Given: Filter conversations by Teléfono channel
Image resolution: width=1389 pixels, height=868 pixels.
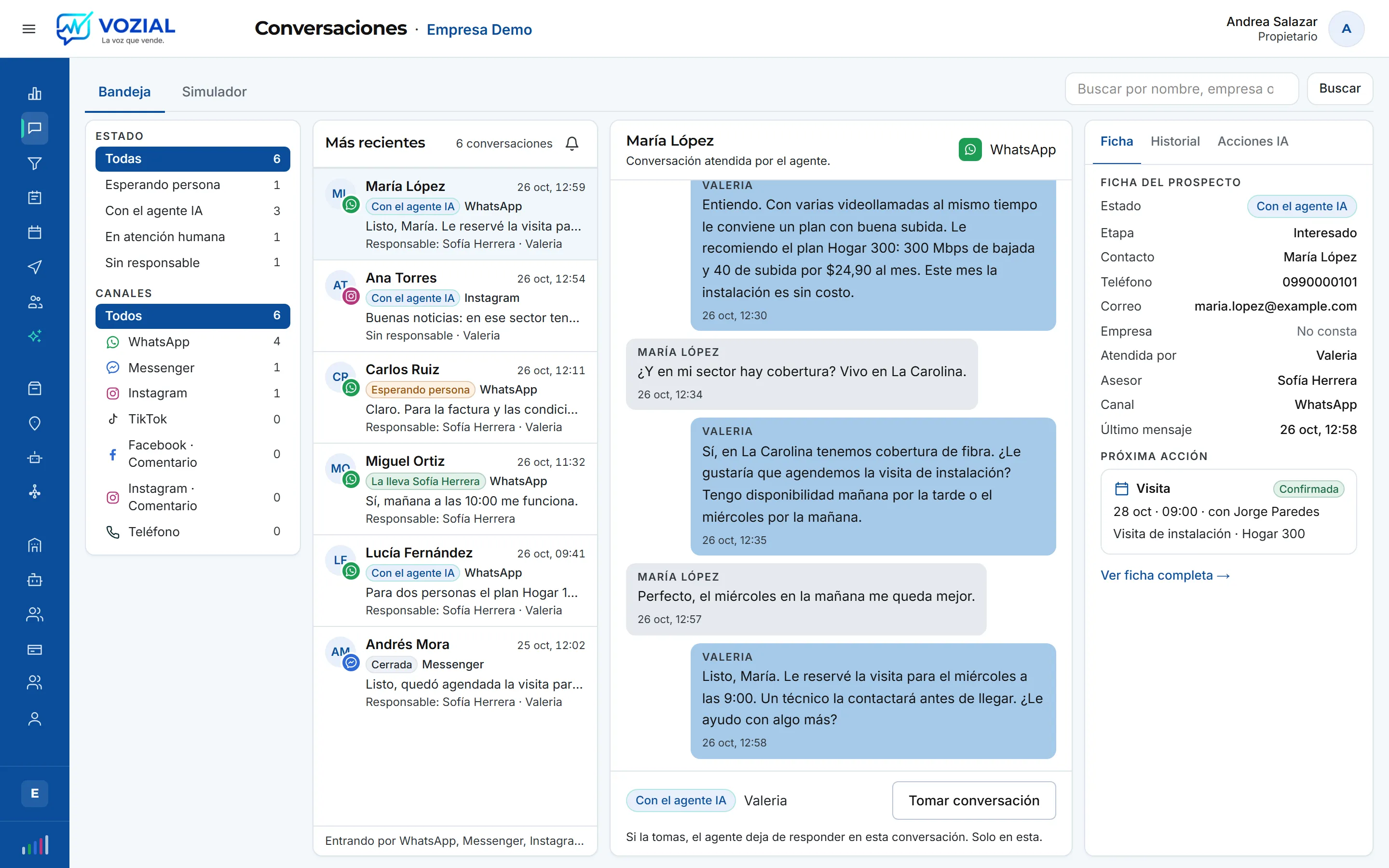Looking at the screenshot, I should [192, 531].
